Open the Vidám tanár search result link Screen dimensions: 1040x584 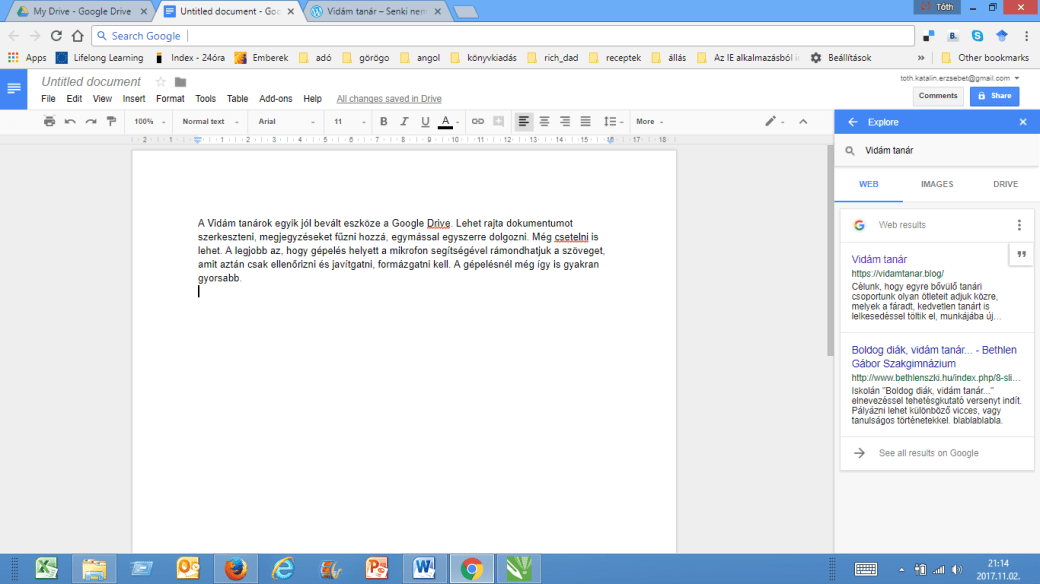tap(879, 260)
